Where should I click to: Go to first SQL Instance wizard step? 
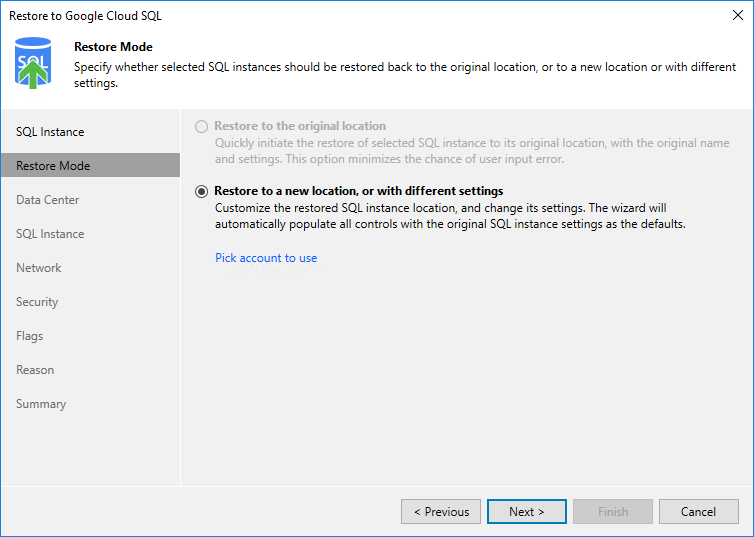pyautogui.click(x=50, y=132)
